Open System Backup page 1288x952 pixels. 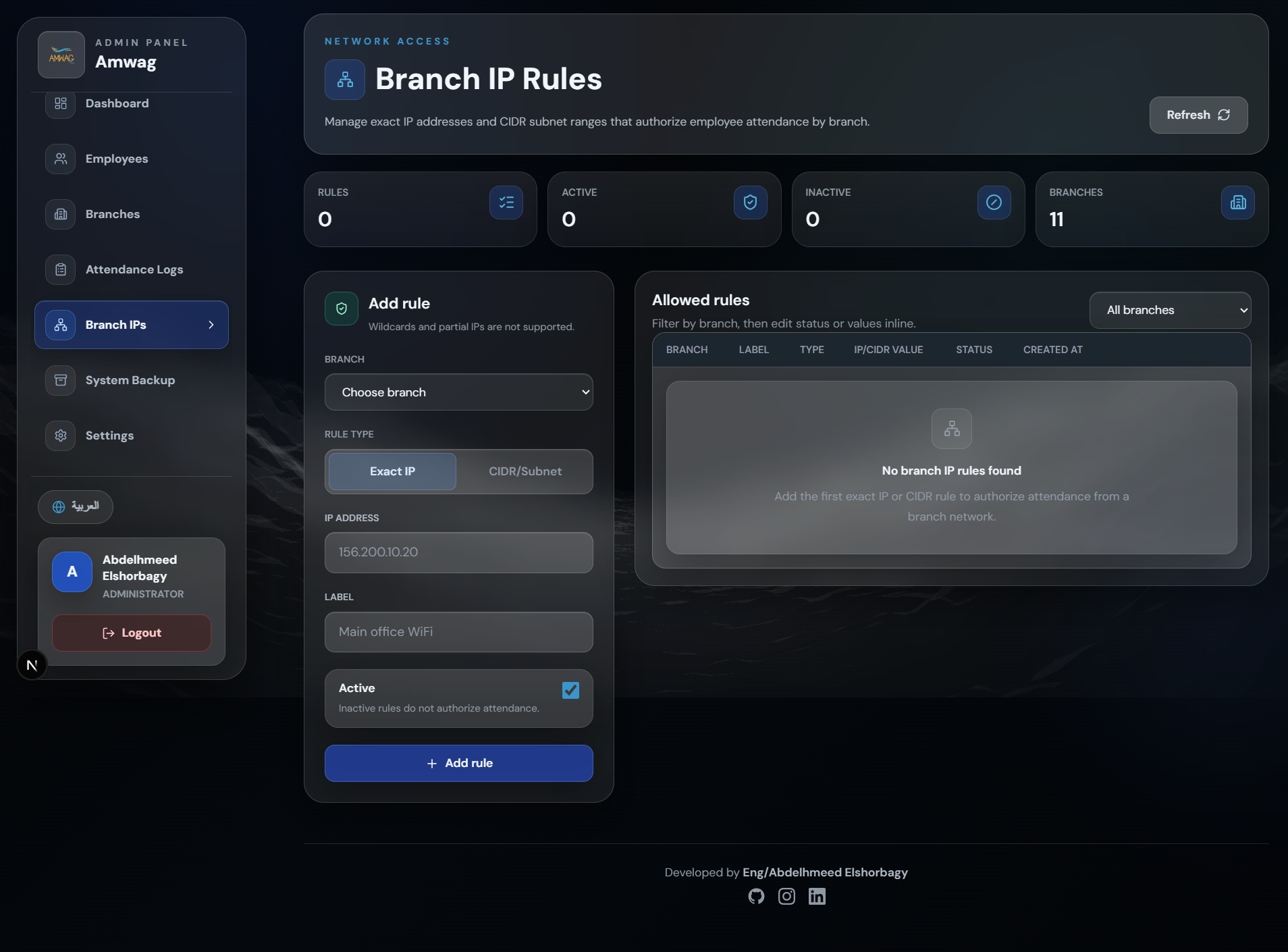pyautogui.click(x=132, y=380)
